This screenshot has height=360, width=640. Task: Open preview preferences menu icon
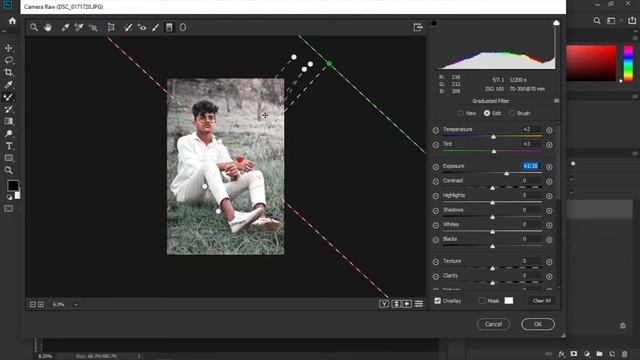click(419, 304)
